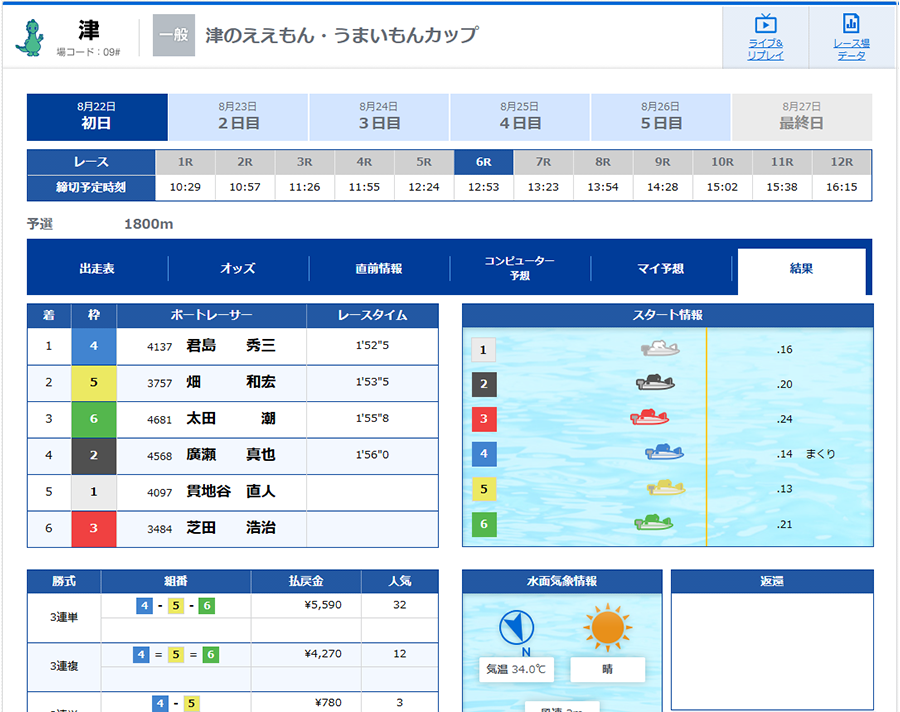Switch to race 12R
The image size is (900, 712).
842,162
